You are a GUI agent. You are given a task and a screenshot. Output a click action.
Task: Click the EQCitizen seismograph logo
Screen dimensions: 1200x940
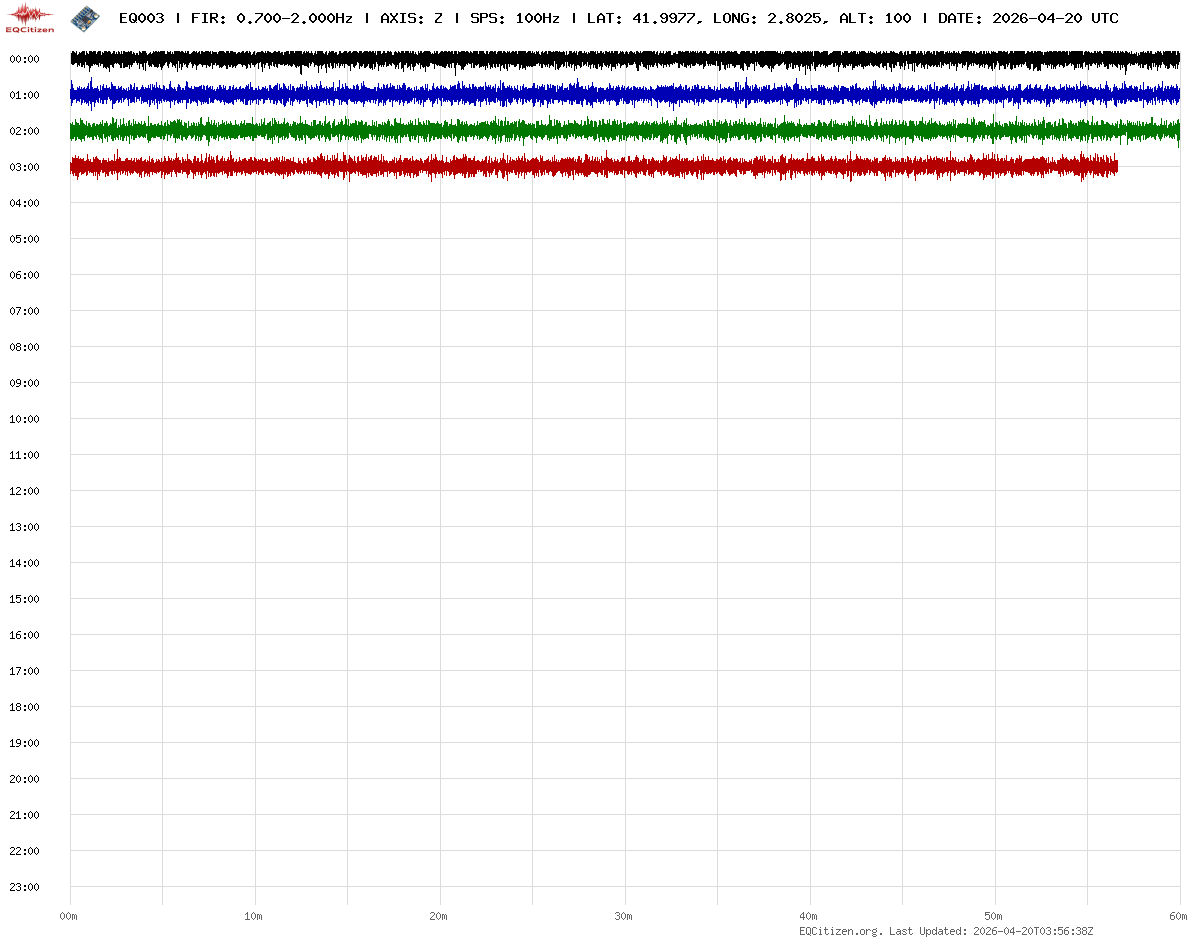[x=30, y=18]
